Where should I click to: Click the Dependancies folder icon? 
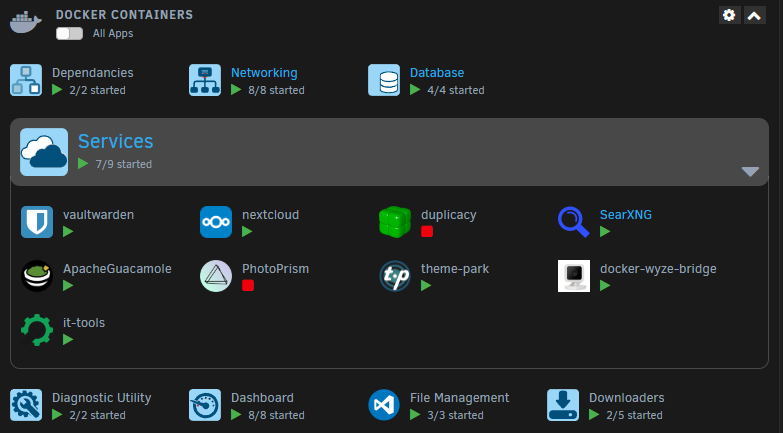[x=26, y=80]
